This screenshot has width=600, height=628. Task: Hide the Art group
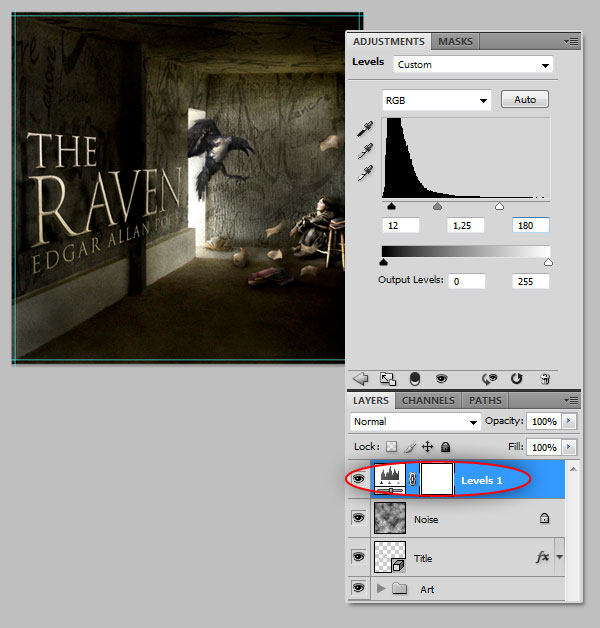click(358, 588)
